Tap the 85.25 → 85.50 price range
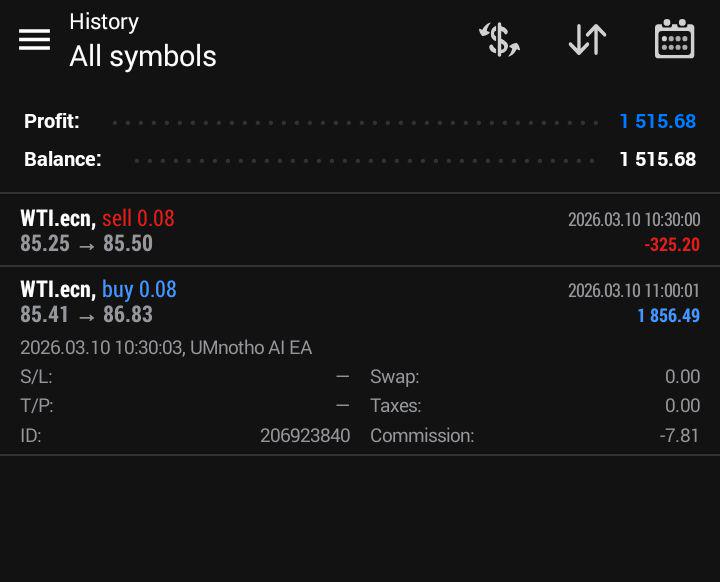This screenshot has height=582, width=720. click(86, 244)
